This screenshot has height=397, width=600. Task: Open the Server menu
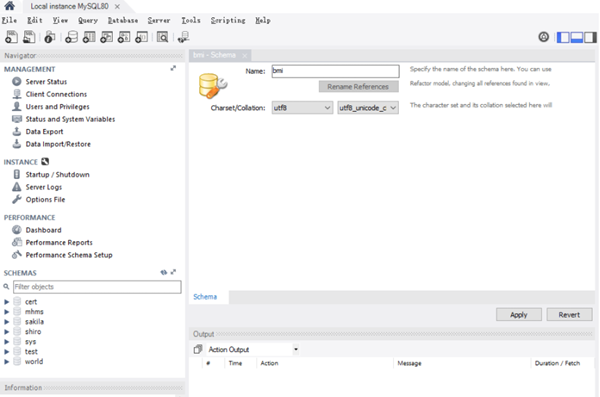[x=159, y=20]
